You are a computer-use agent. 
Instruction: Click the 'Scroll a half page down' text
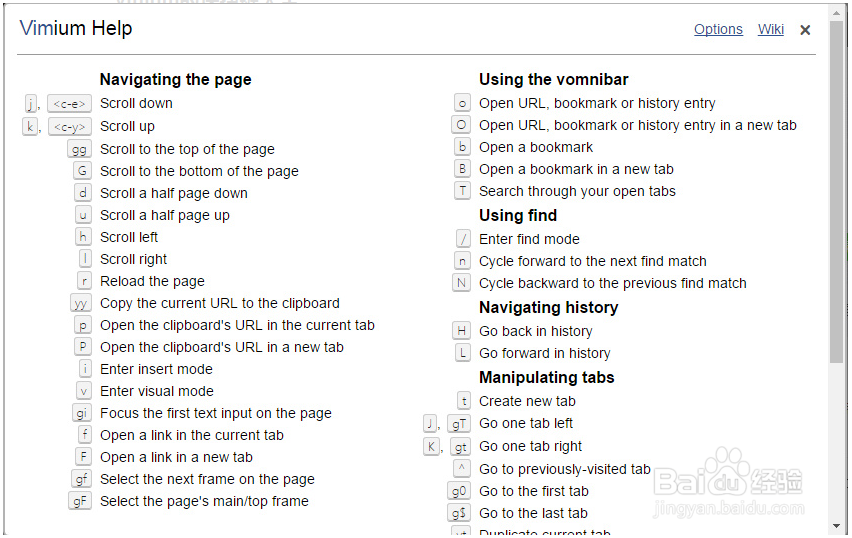[x=174, y=193]
